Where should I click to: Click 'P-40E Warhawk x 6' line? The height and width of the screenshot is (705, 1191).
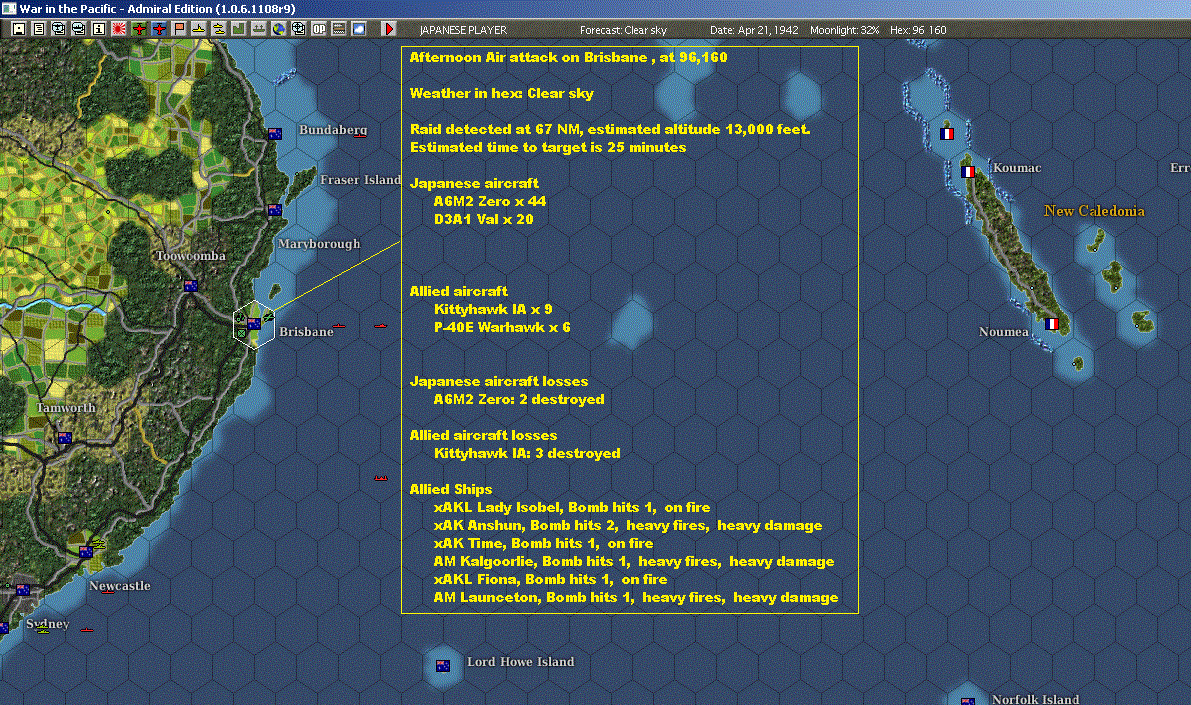click(502, 327)
